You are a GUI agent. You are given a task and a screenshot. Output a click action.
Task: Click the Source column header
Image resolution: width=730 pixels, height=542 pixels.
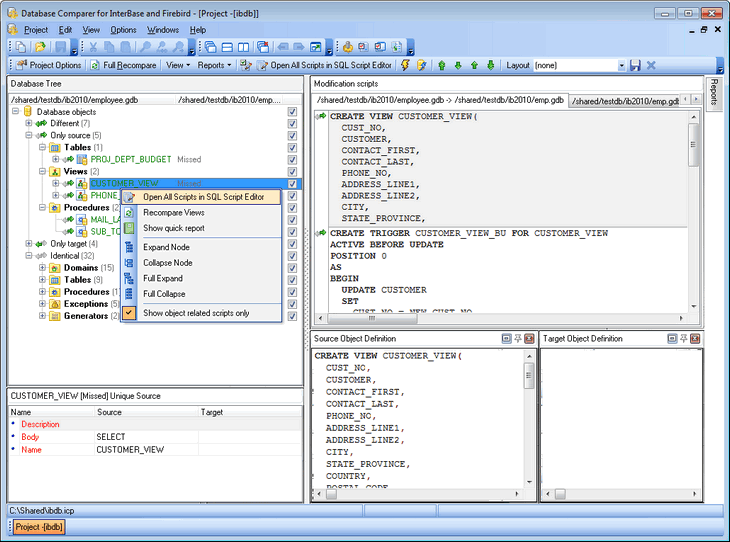[x=146, y=412]
